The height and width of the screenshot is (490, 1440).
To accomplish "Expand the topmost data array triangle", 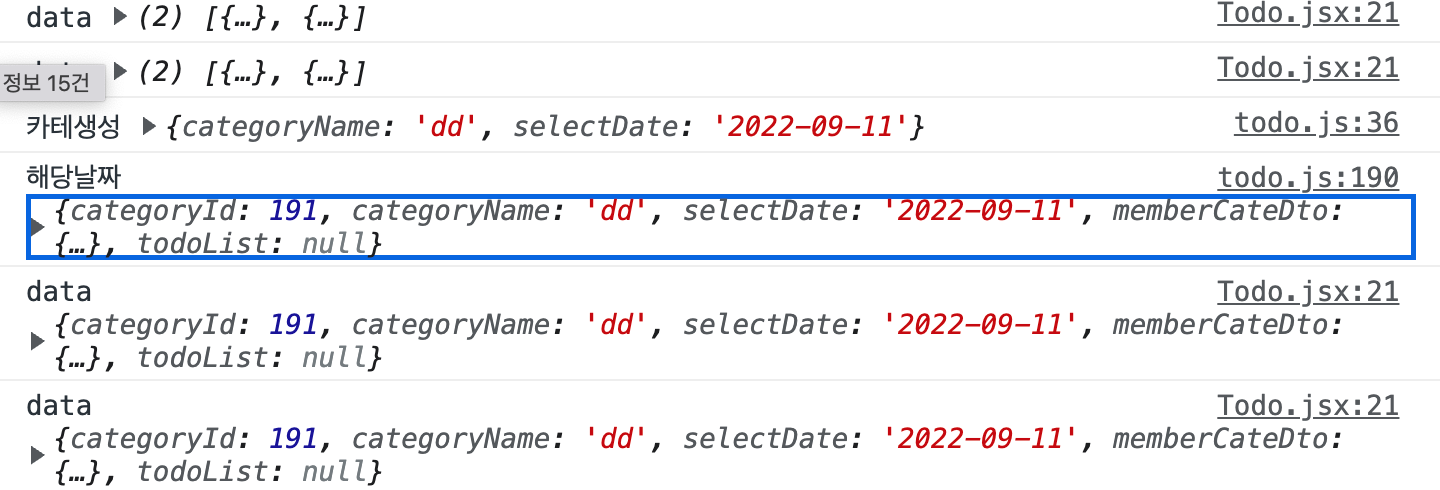I will 121,18.
